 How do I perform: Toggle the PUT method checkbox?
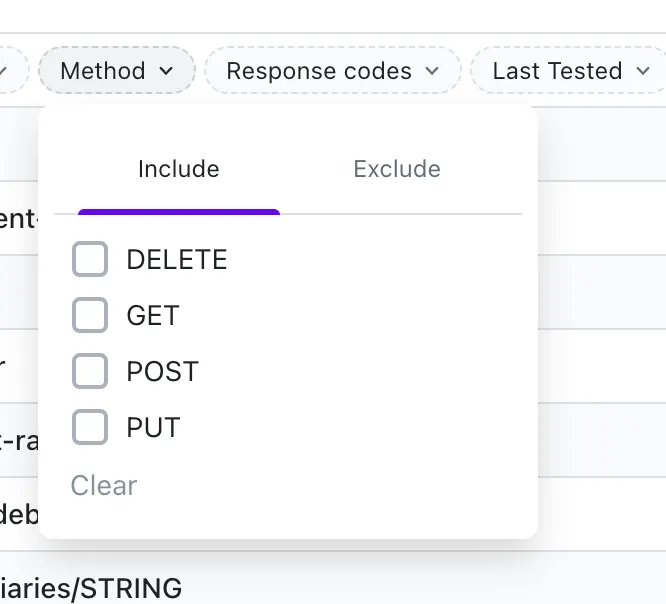click(x=90, y=428)
